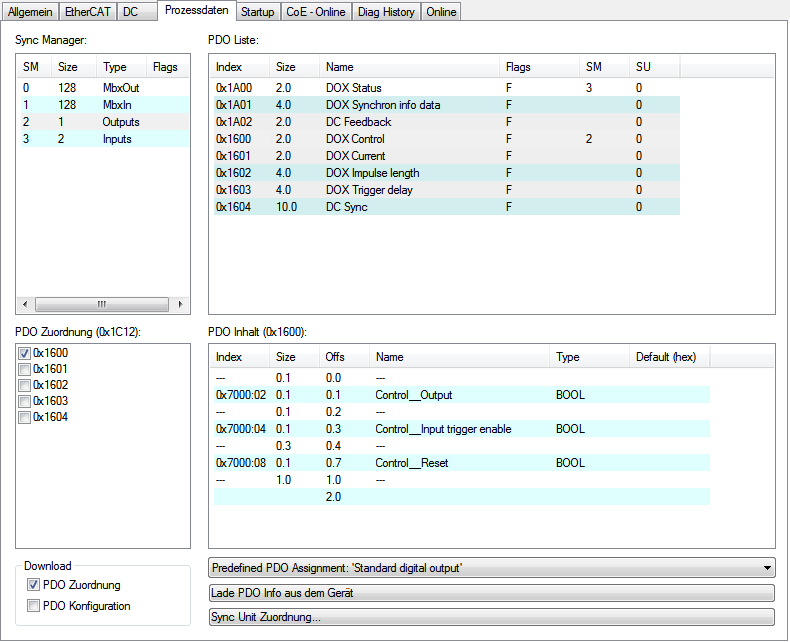790x642 pixels.
Task: Click the 0x7000:02 index cell
Action: (x=241, y=395)
